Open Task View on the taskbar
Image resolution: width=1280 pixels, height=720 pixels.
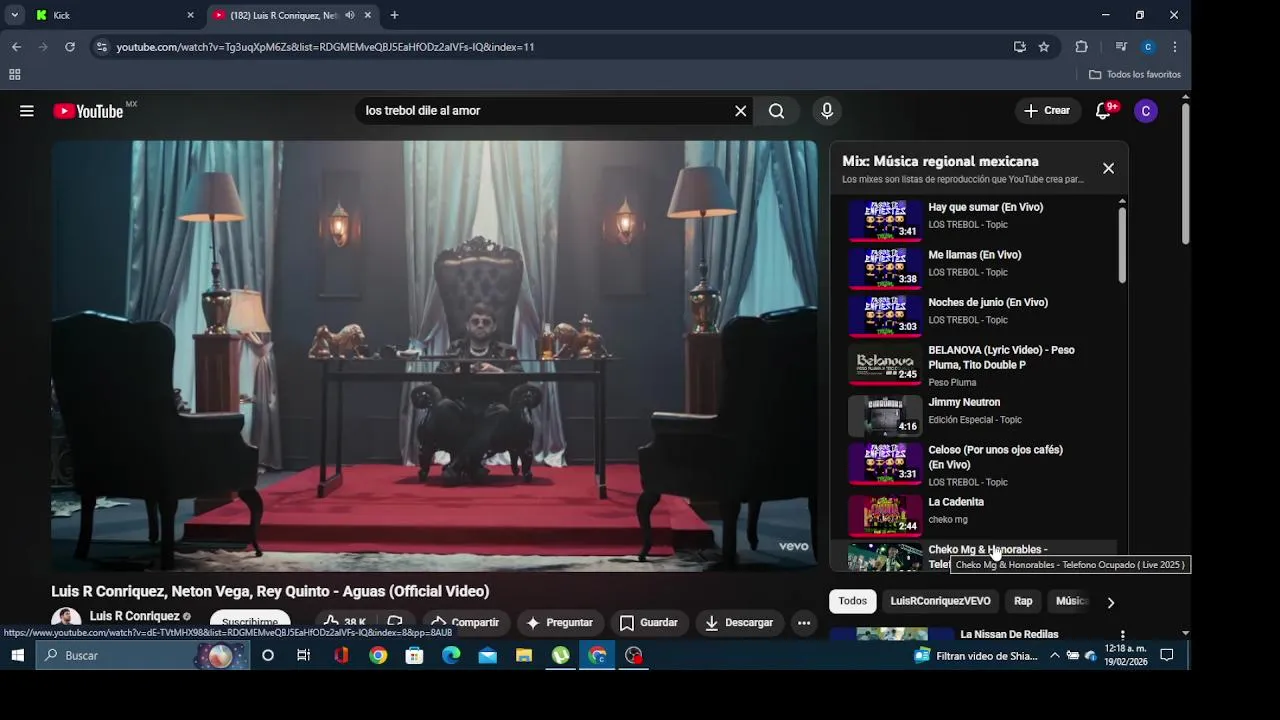(x=304, y=655)
